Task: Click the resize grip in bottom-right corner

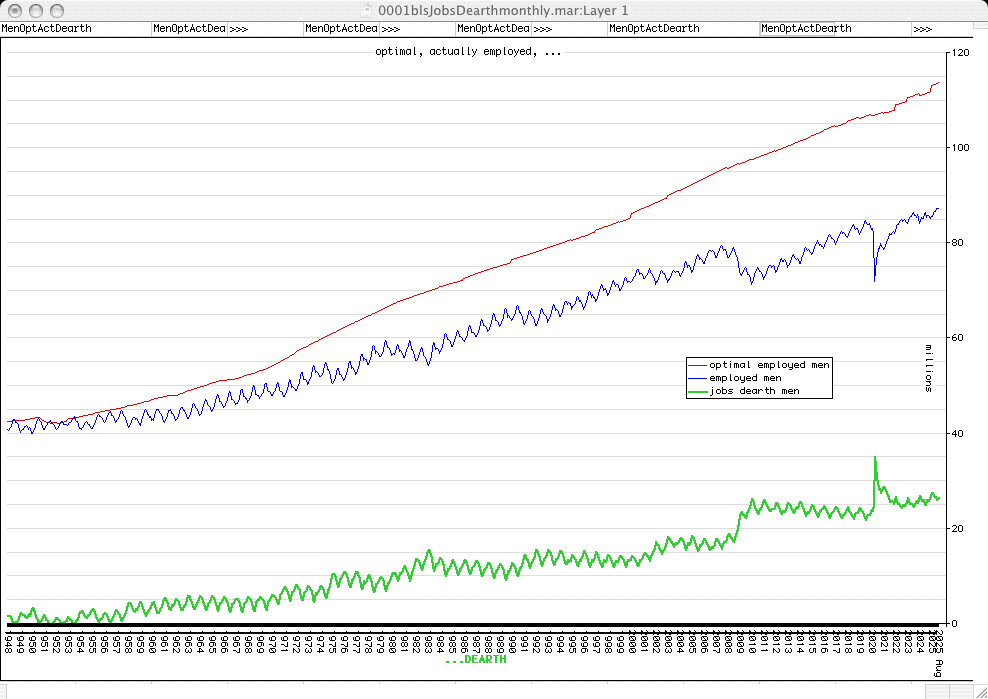Action: [980, 691]
